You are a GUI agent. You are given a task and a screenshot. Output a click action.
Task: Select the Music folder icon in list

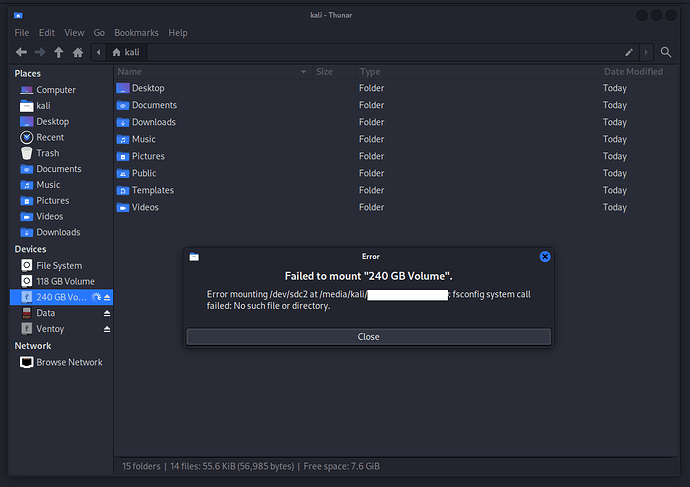point(123,139)
